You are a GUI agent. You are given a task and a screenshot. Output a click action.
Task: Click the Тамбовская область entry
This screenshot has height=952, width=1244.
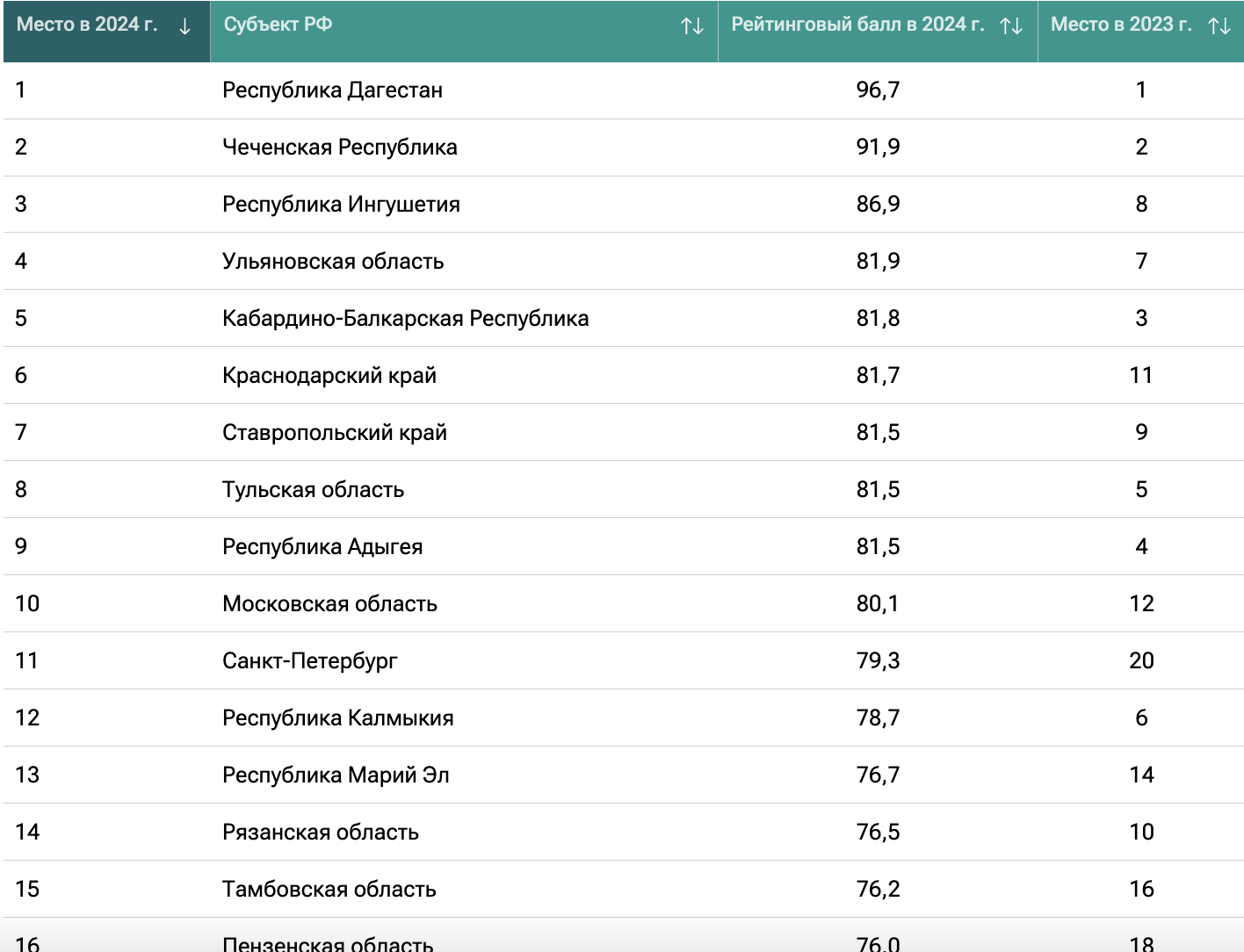(x=329, y=890)
